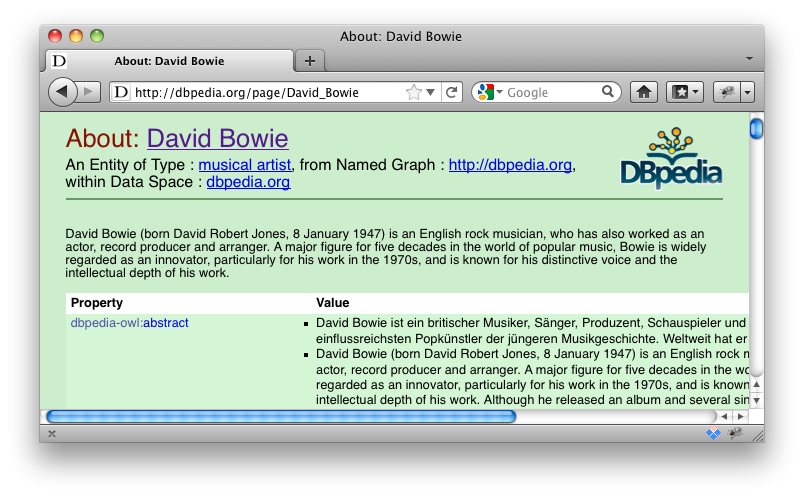Click the Forward navigation arrow

coord(89,92)
